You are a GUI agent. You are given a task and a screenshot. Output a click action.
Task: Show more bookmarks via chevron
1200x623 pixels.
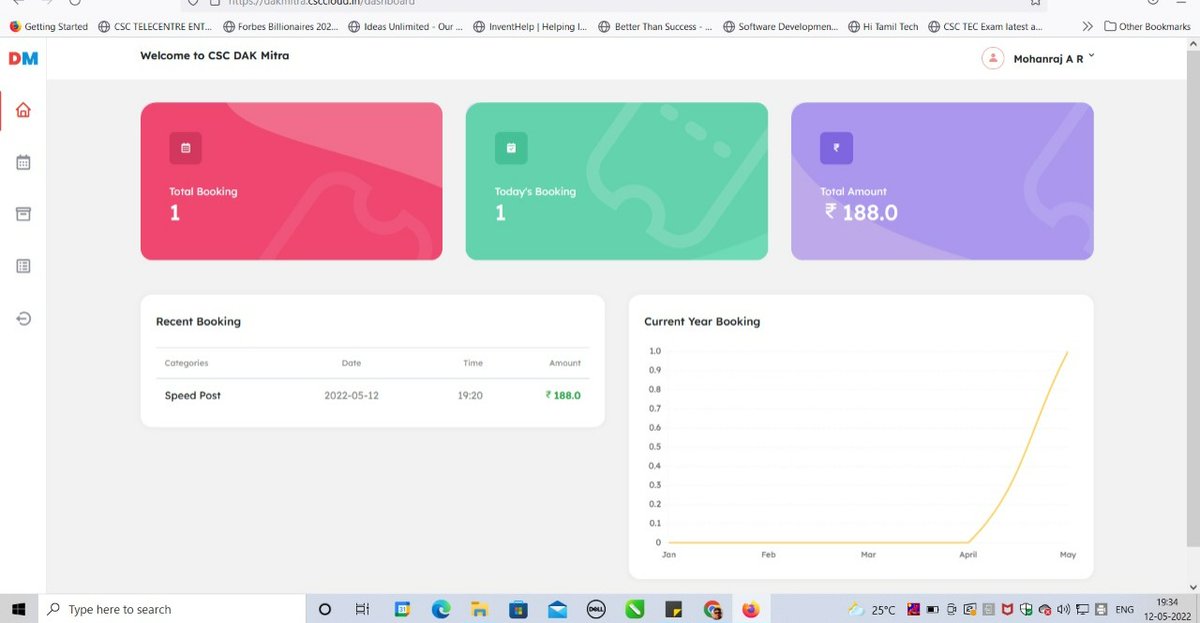pyautogui.click(x=1087, y=27)
